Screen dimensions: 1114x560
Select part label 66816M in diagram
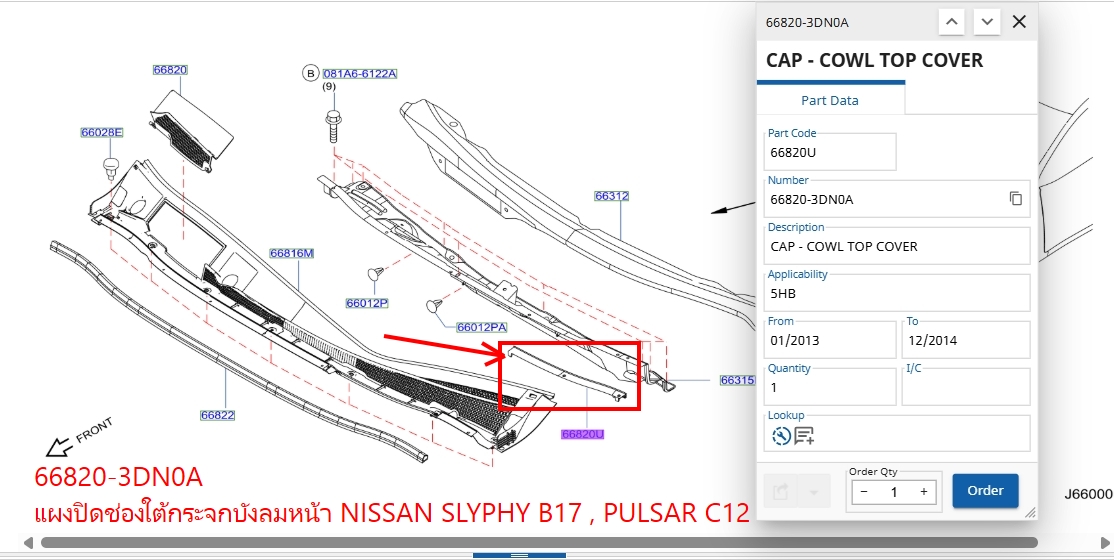click(x=291, y=253)
